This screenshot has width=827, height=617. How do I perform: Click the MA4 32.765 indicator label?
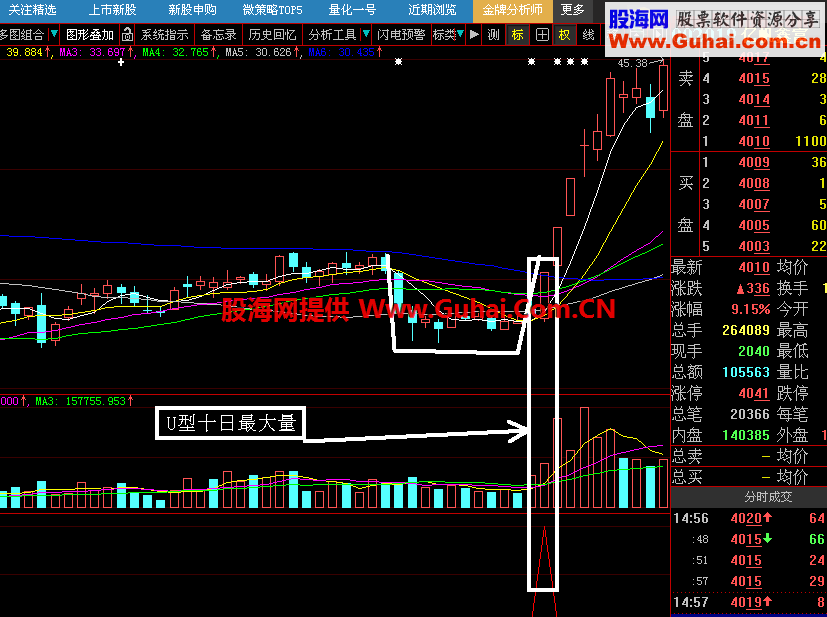click(179, 52)
